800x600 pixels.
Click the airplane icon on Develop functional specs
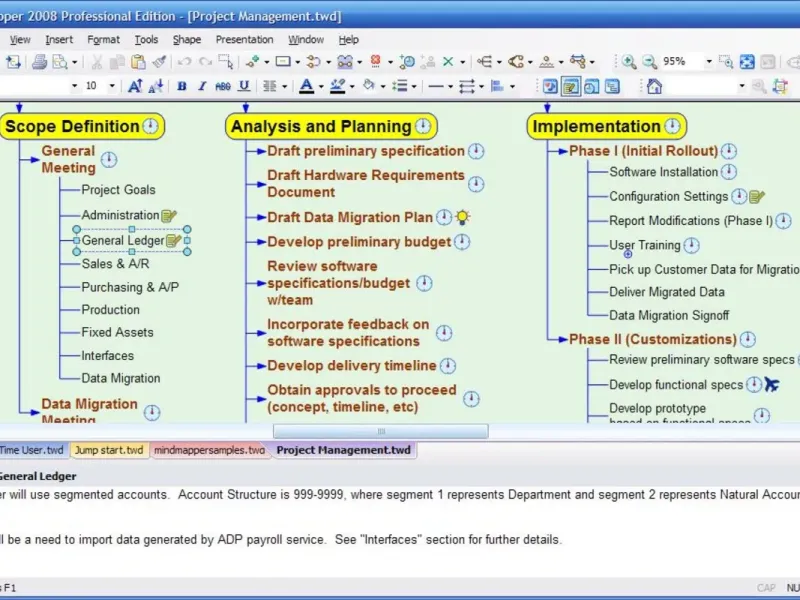772,385
